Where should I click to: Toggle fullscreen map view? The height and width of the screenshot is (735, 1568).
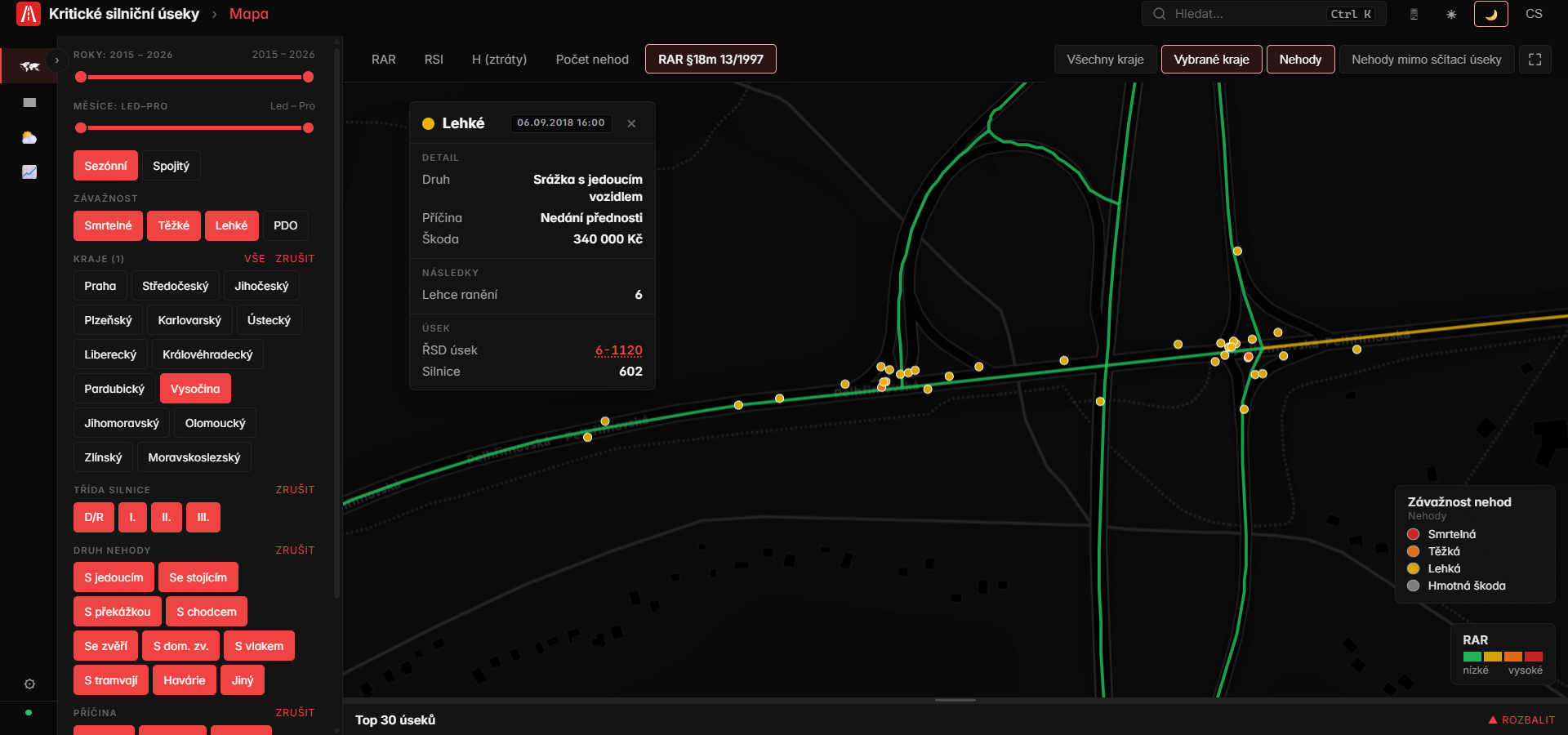[1535, 59]
